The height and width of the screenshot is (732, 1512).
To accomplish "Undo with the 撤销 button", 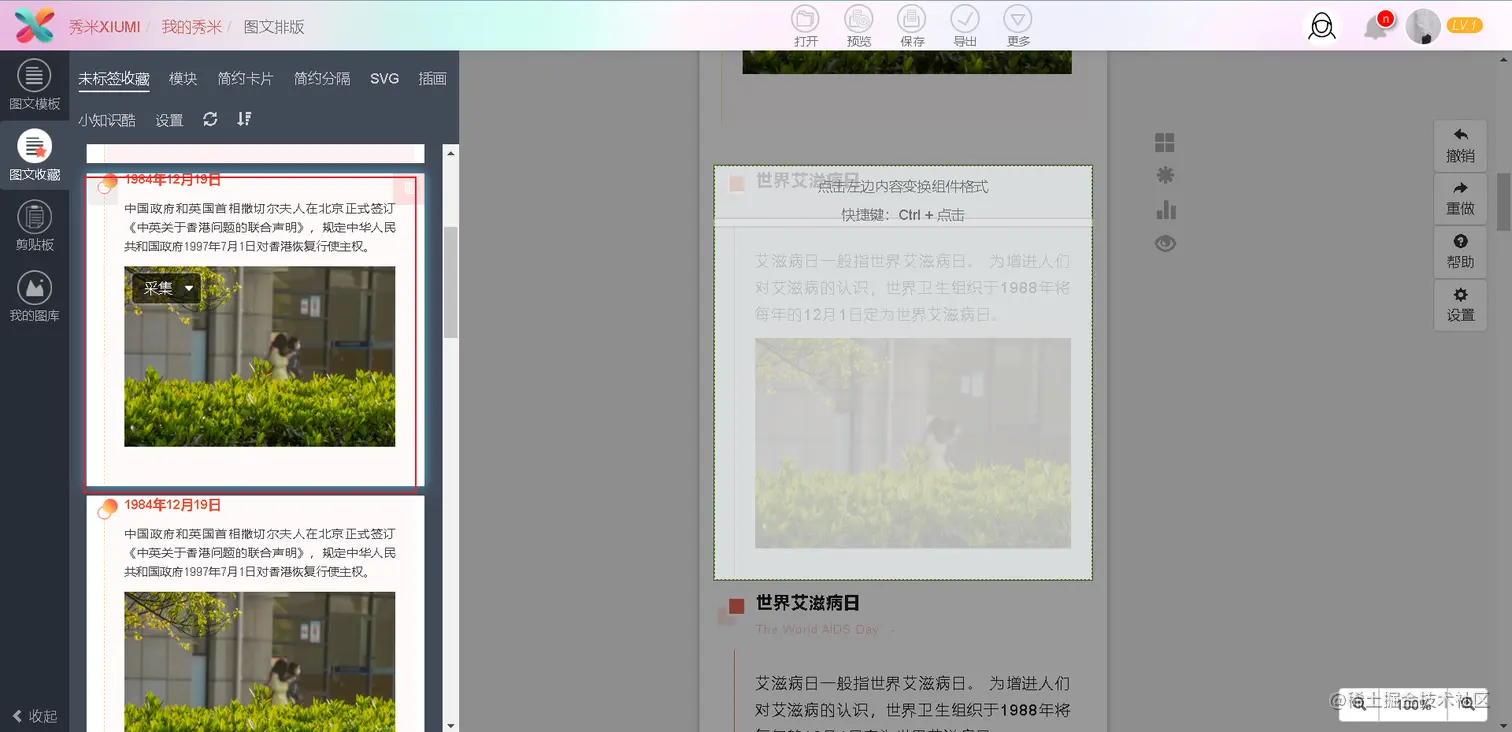I will point(1460,146).
